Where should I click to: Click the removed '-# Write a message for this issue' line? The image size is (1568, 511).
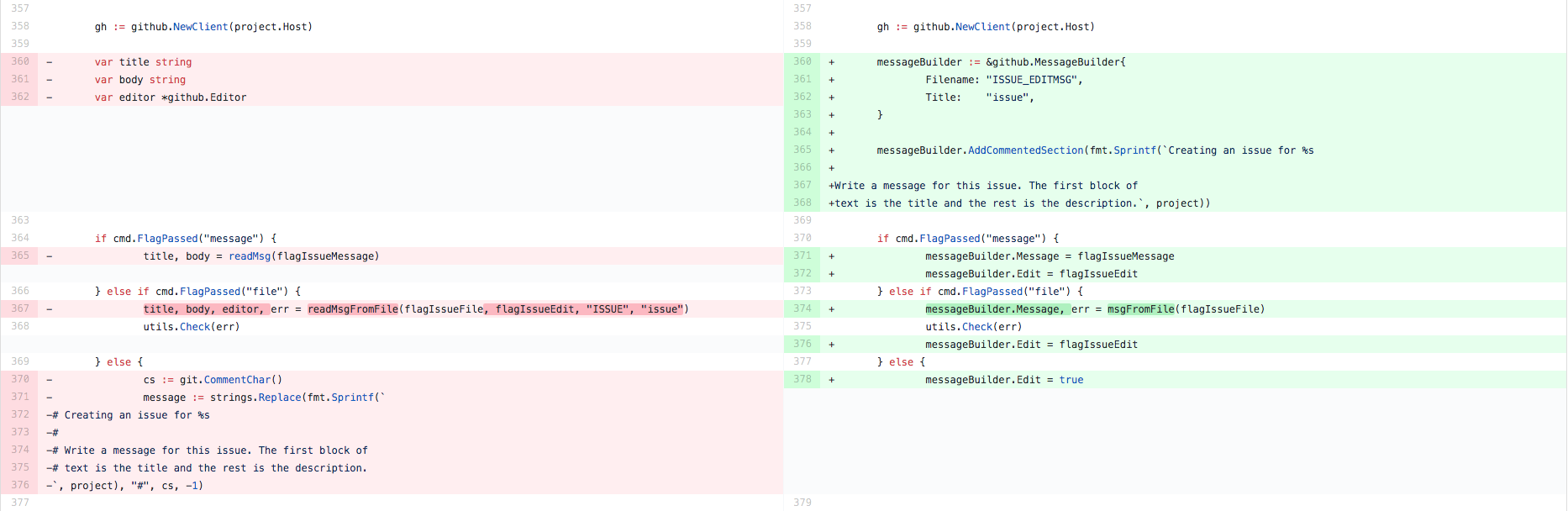click(x=207, y=450)
